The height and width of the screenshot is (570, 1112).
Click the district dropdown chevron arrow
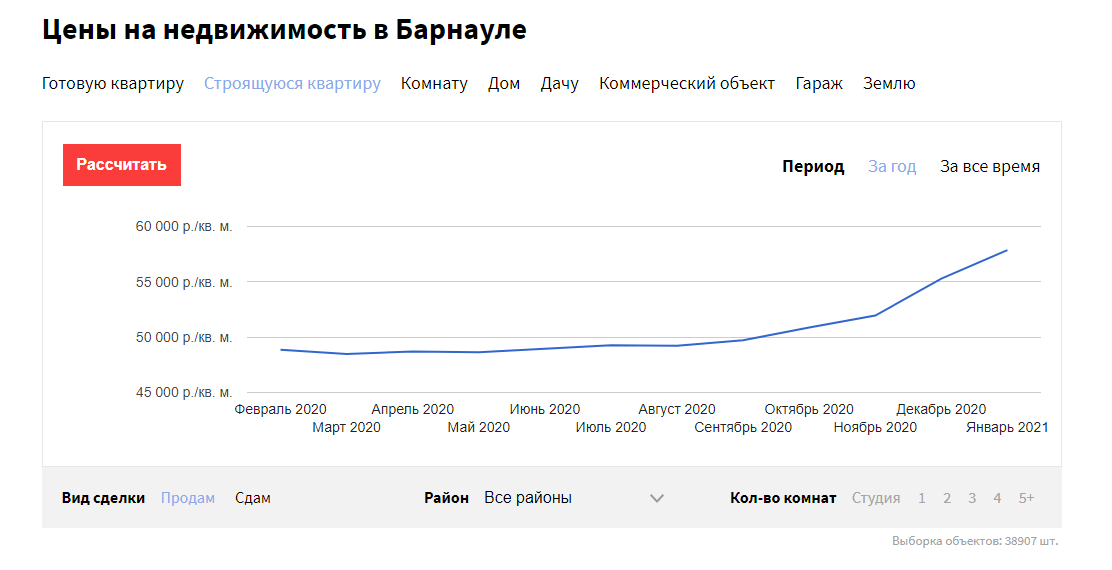[x=657, y=498]
